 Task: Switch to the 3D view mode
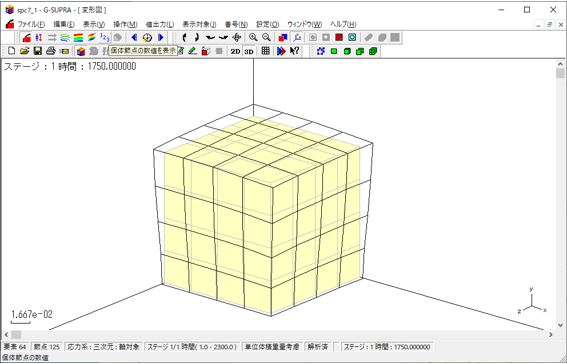tap(249, 51)
